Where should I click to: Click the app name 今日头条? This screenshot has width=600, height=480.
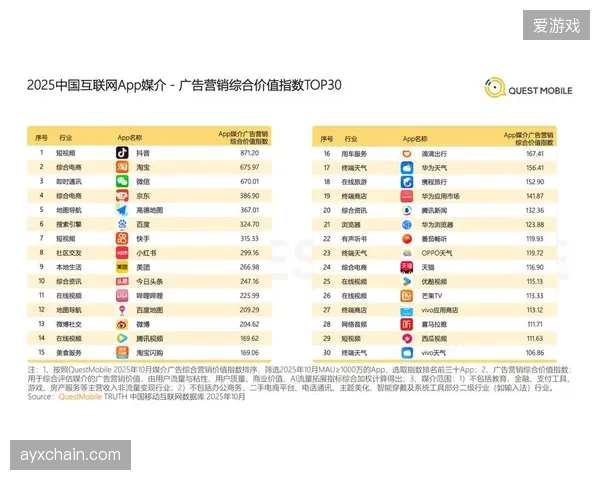[x=150, y=281]
